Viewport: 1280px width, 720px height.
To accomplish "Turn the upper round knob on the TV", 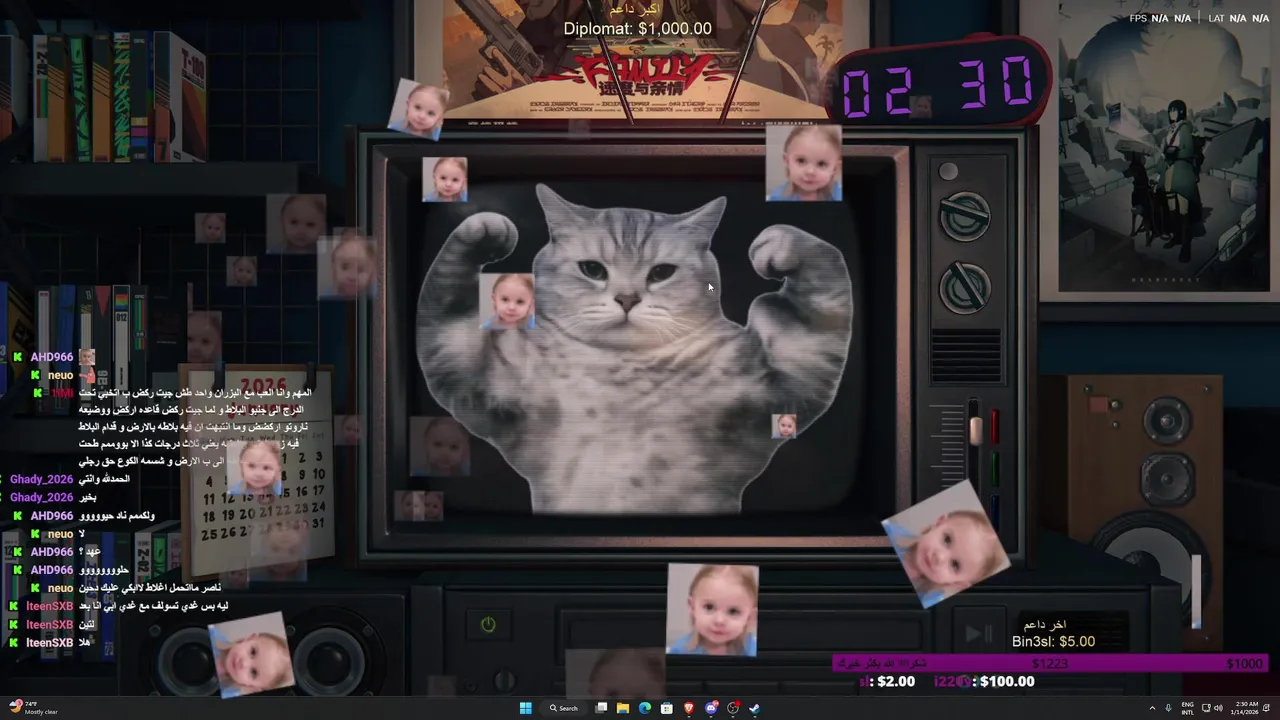I will [965, 216].
